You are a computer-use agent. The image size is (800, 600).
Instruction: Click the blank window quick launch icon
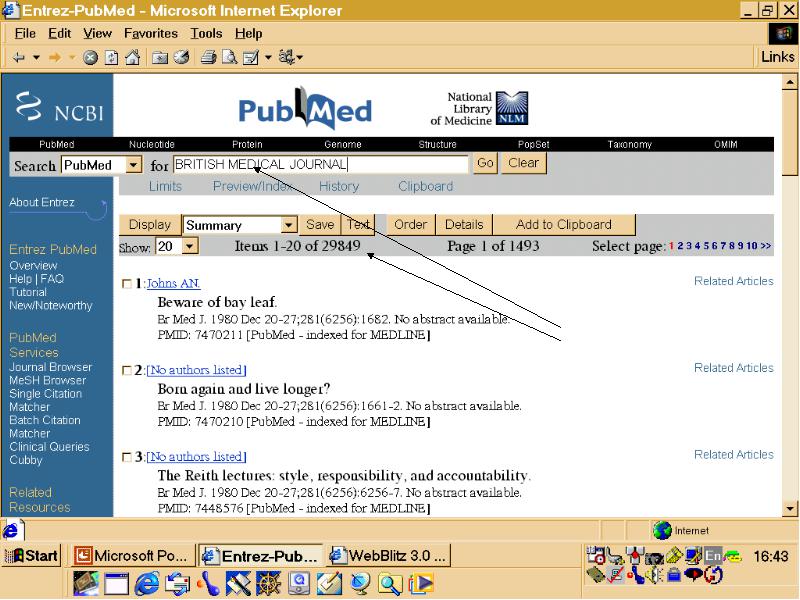(117, 584)
